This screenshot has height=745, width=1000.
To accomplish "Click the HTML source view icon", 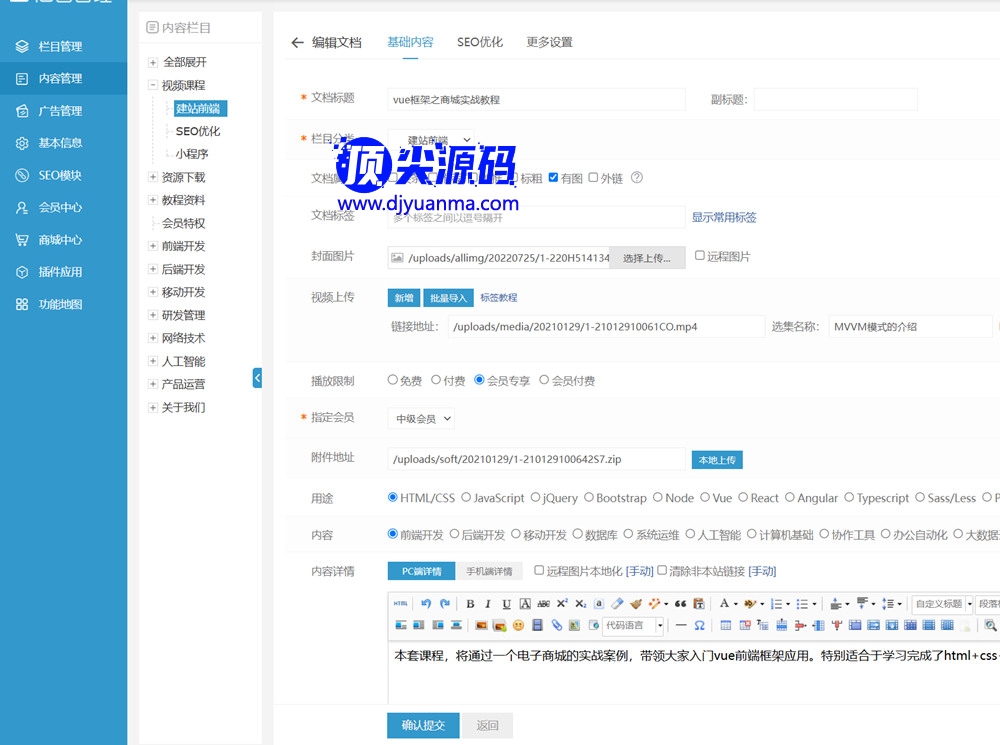I will (x=400, y=604).
